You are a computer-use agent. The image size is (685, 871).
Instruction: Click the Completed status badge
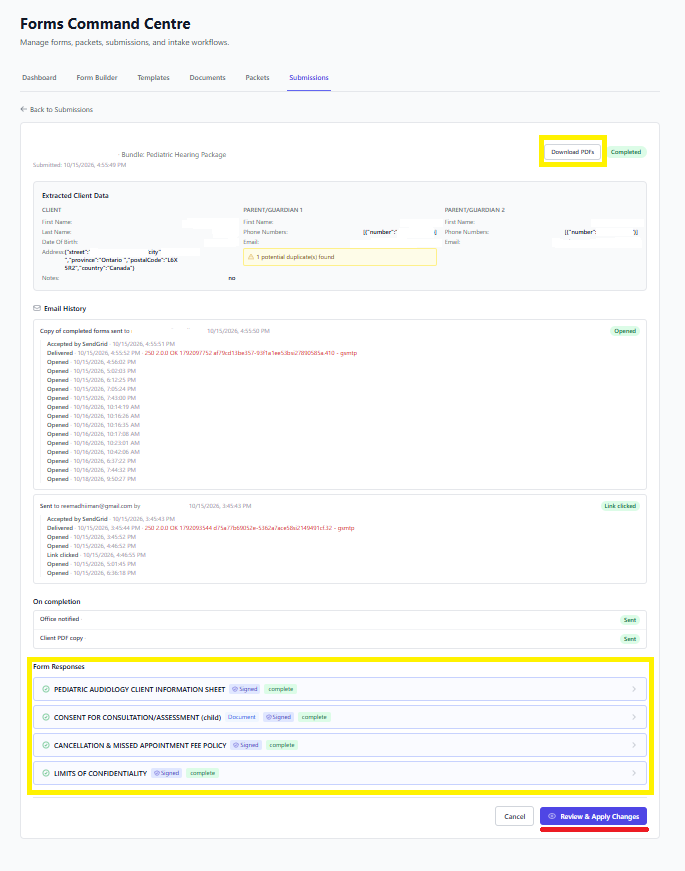click(x=626, y=152)
